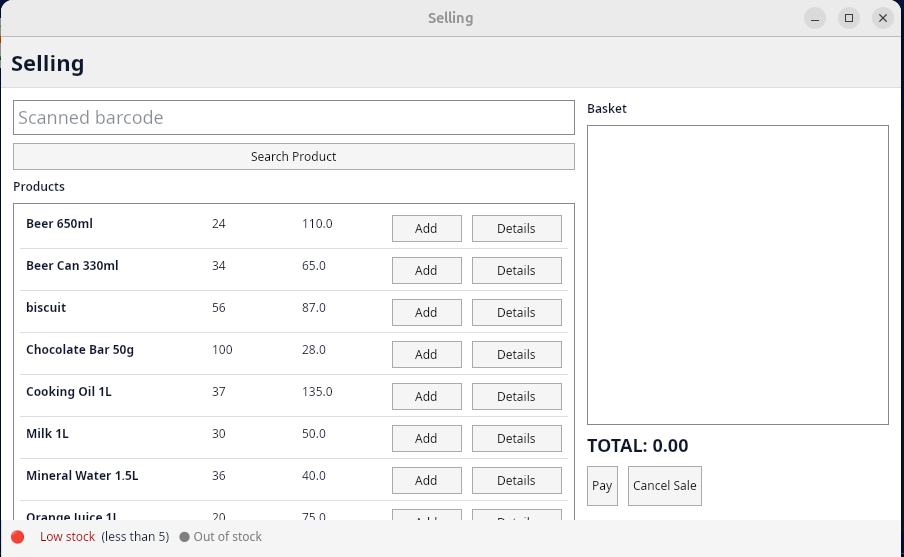View Cooking Oil 1L Details
The width and height of the screenshot is (904, 557).
[516, 396]
